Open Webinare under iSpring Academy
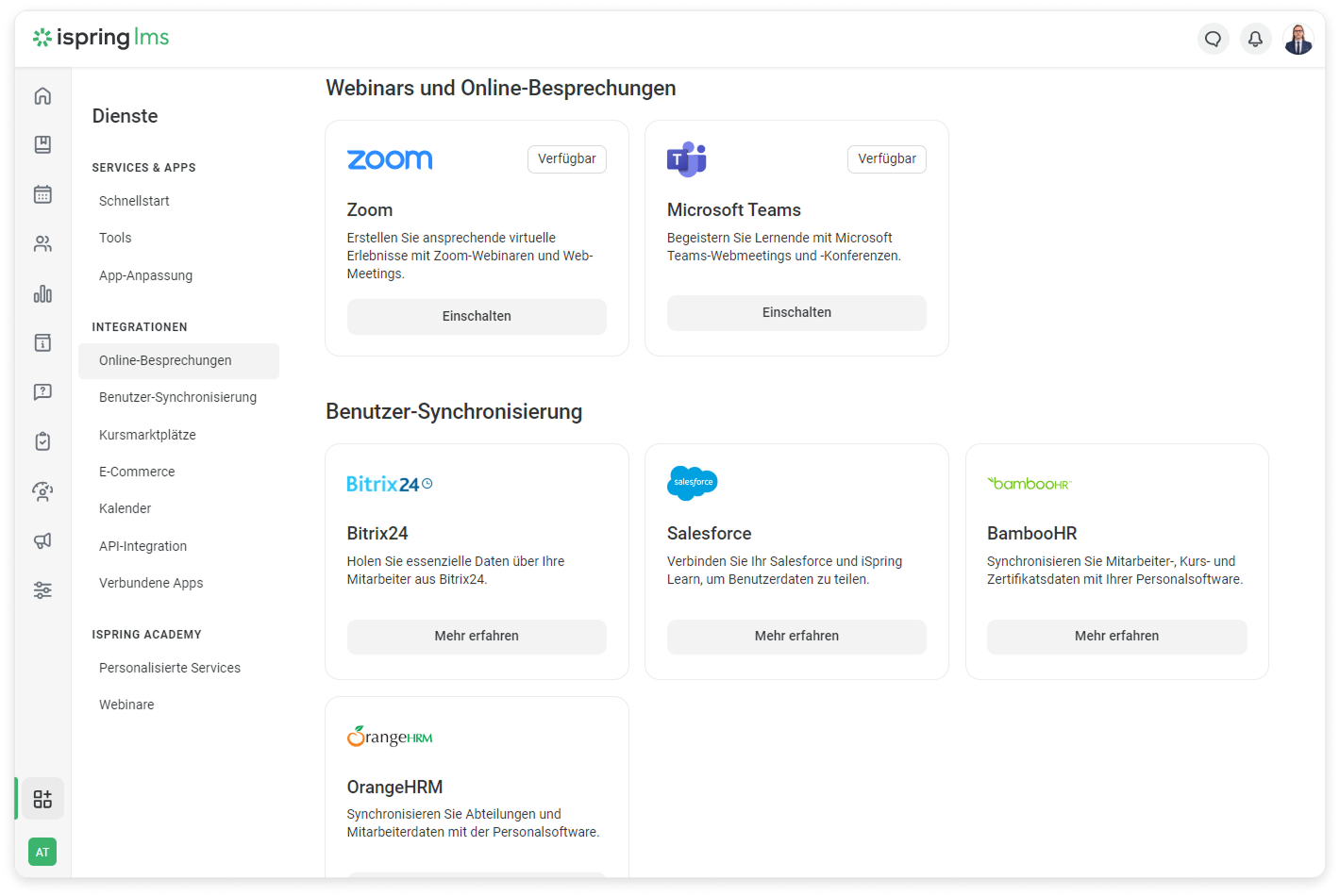 126,705
